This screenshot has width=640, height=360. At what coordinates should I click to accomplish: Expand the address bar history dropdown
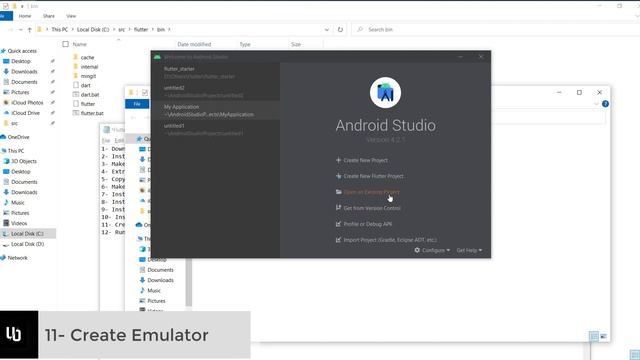327,30
